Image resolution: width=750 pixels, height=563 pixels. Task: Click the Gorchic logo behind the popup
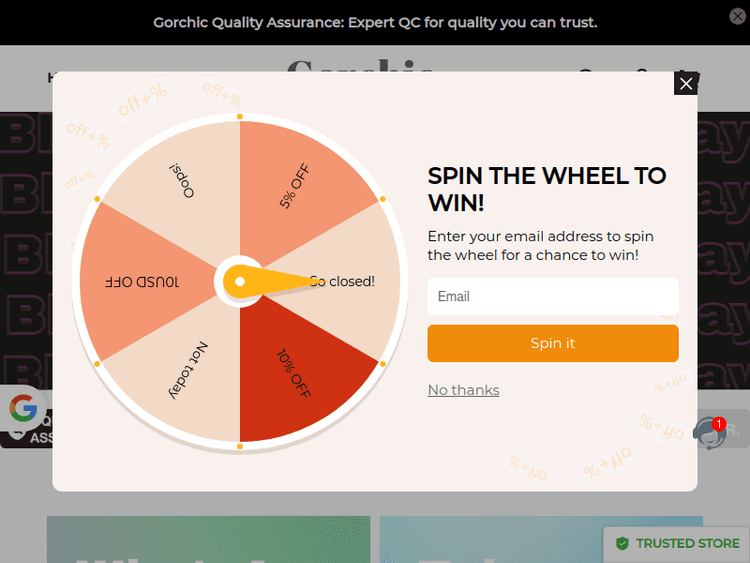(x=360, y=64)
